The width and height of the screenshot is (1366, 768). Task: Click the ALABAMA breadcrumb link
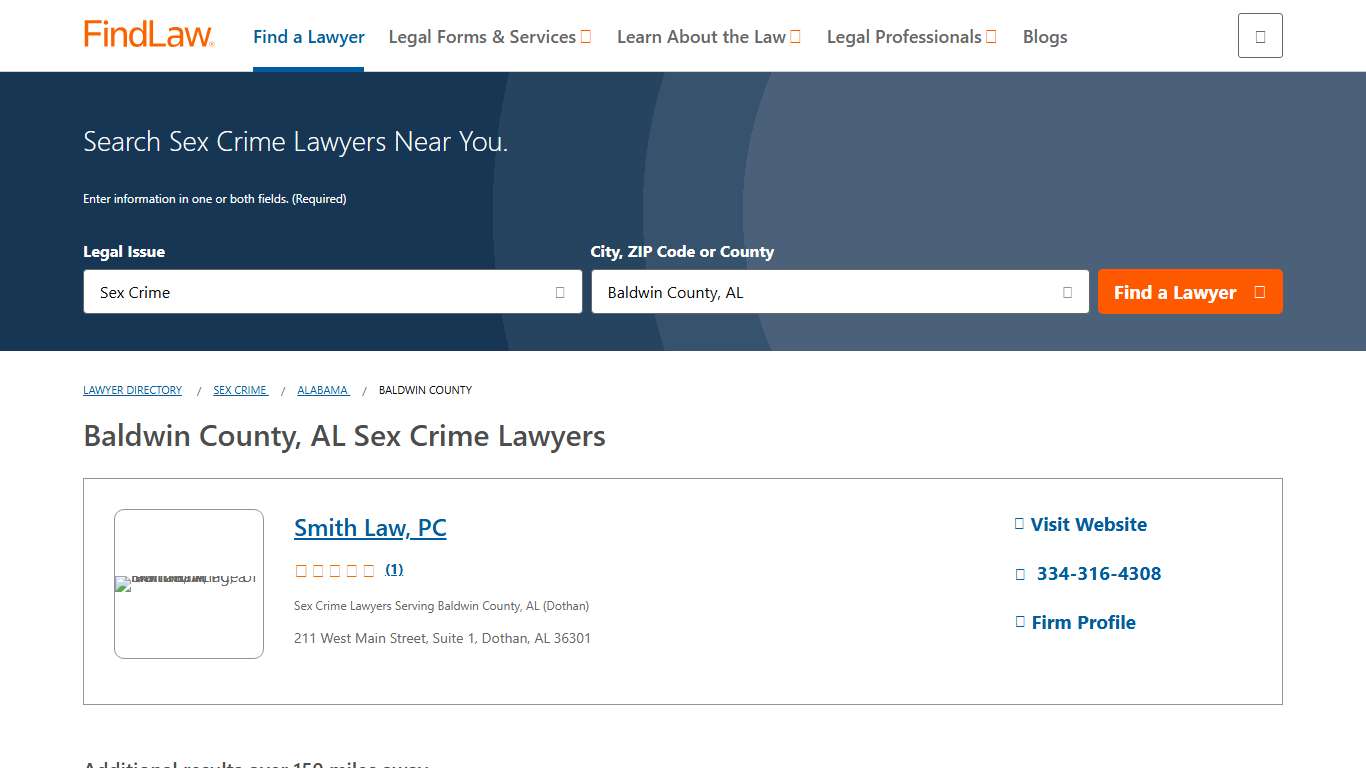[322, 390]
